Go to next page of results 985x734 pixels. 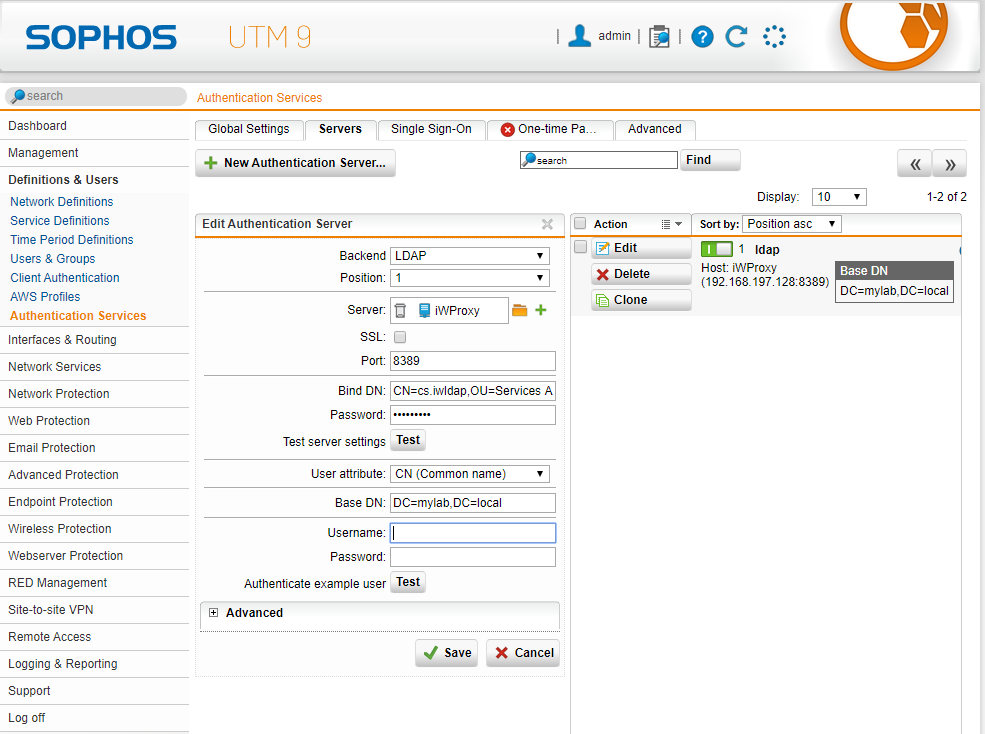tap(949, 164)
